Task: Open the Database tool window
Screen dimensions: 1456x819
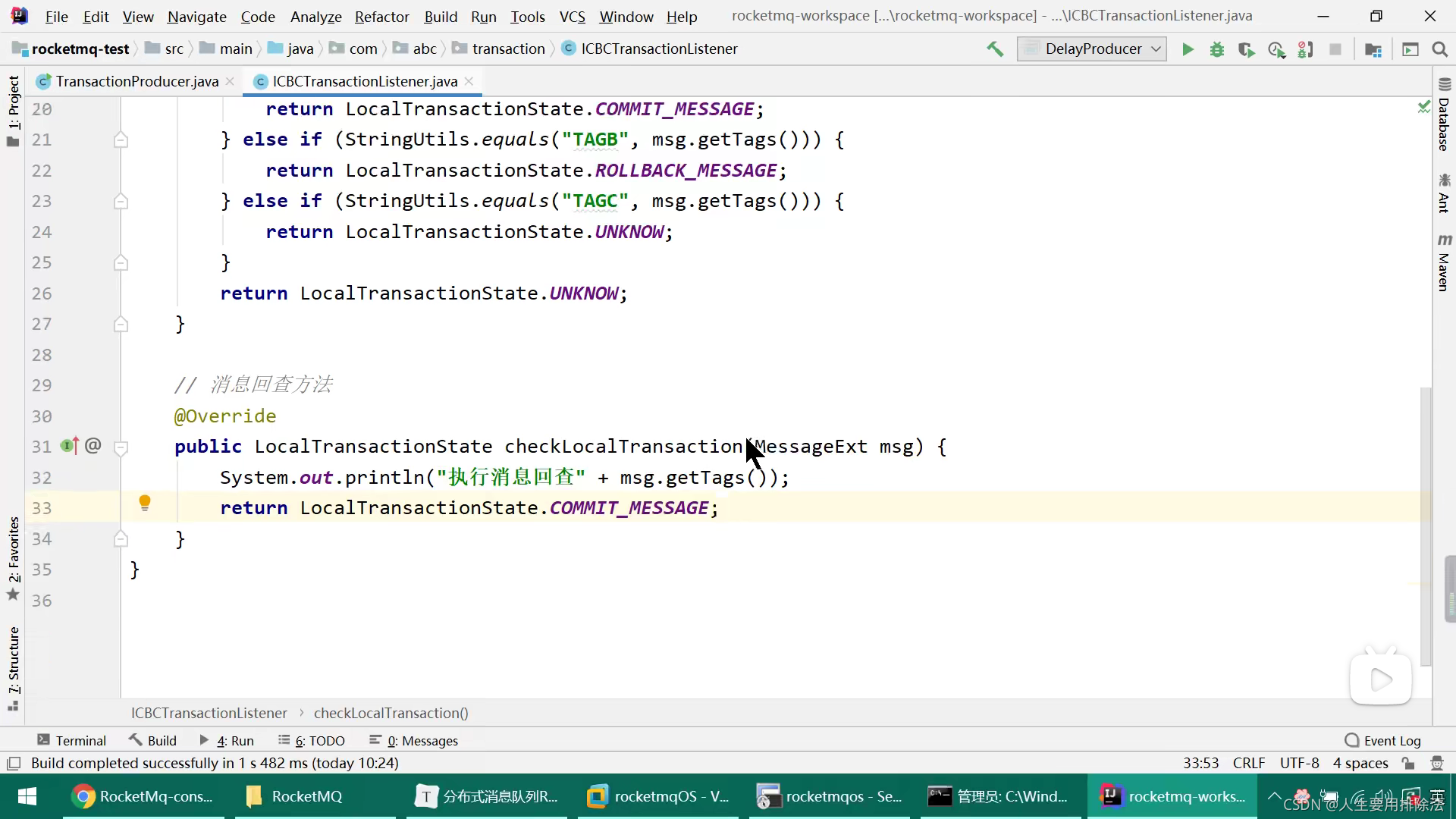Action: point(1444,115)
